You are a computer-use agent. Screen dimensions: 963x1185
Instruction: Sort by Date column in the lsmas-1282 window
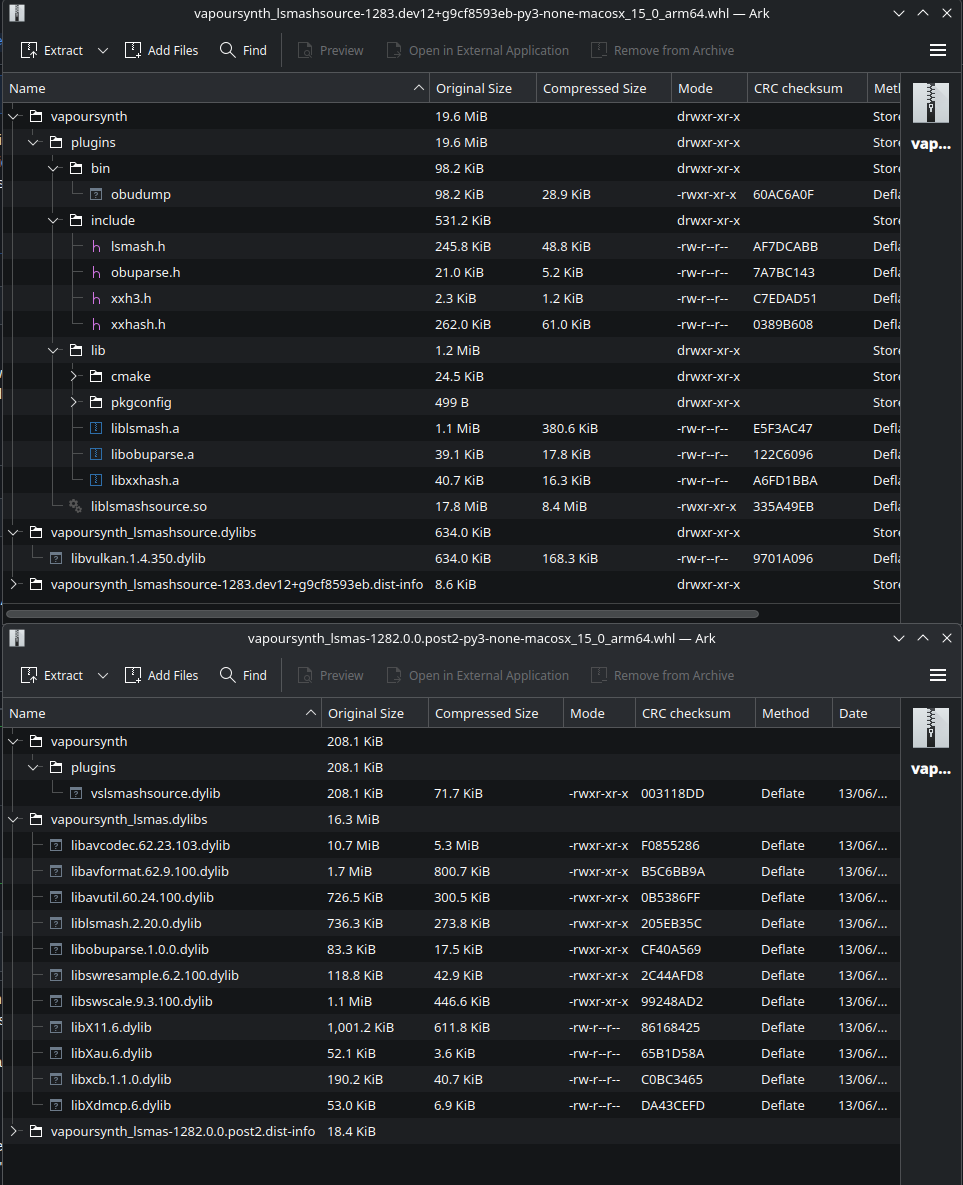[865, 713]
